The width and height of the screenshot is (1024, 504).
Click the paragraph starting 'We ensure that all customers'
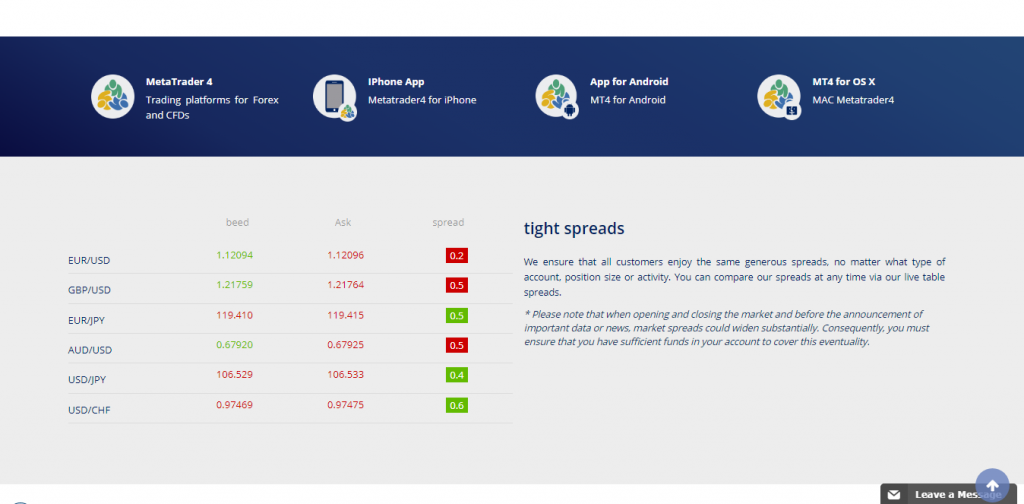tap(735, 277)
